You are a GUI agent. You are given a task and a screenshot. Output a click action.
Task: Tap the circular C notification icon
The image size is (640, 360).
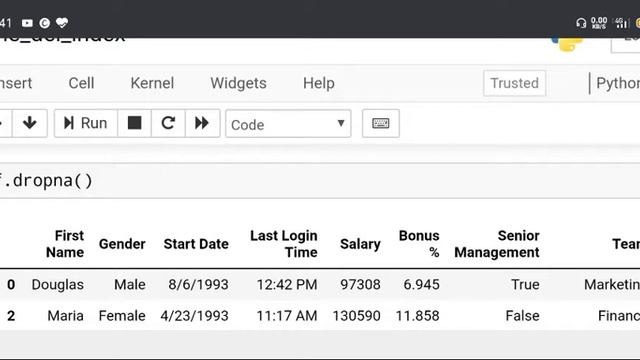[44, 23]
